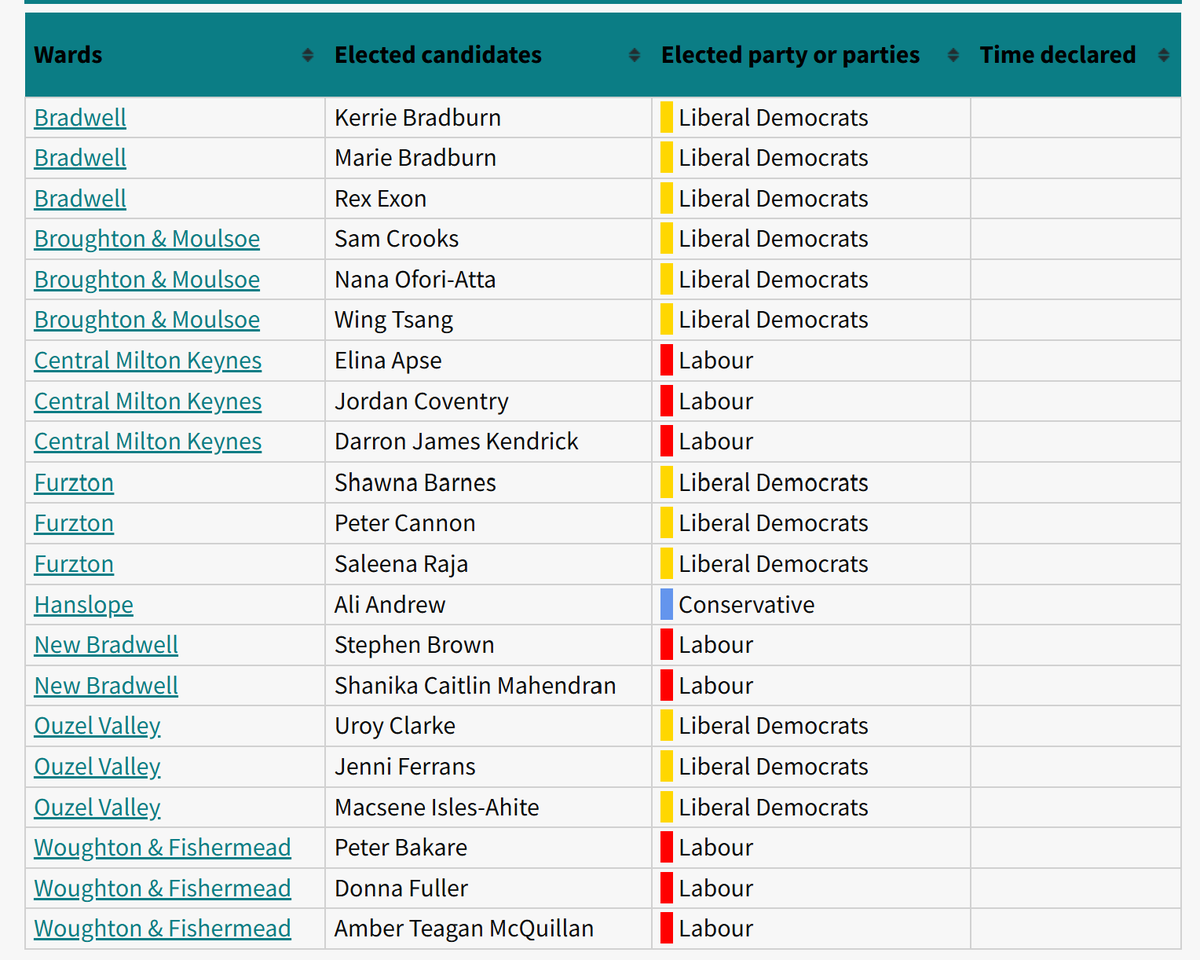
Task: Sort by Elected candidates column arrows
Action: click(x=634, y=56)
